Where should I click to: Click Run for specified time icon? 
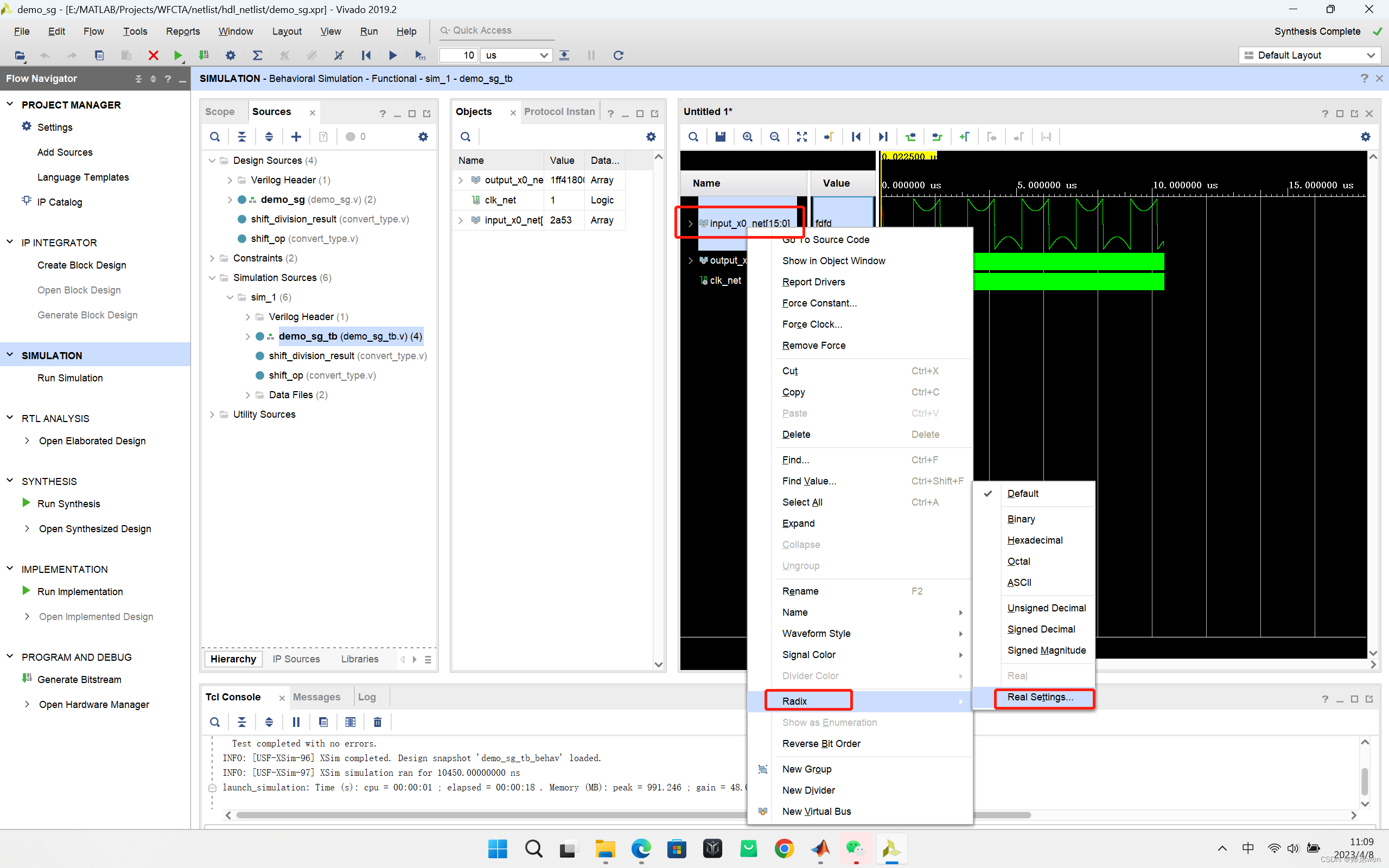tap(420, 55)
